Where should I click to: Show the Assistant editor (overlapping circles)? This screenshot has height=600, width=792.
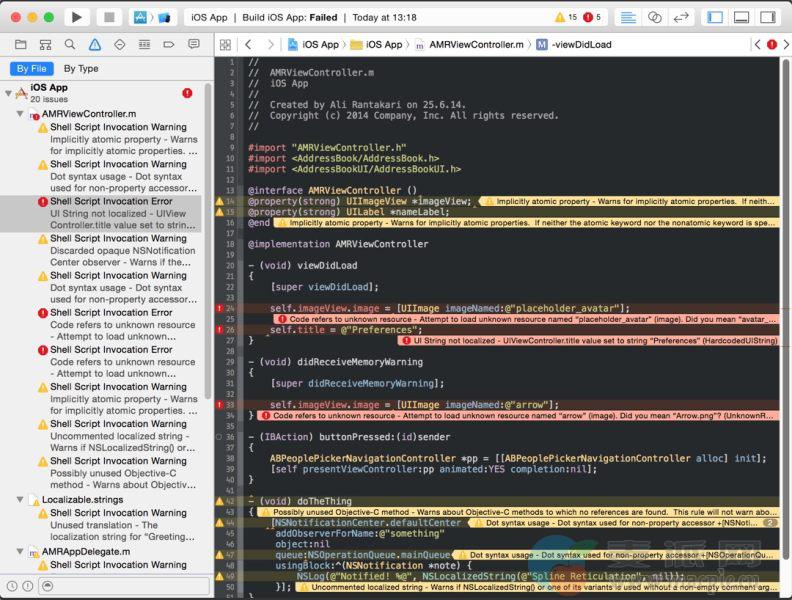[655, 17]
